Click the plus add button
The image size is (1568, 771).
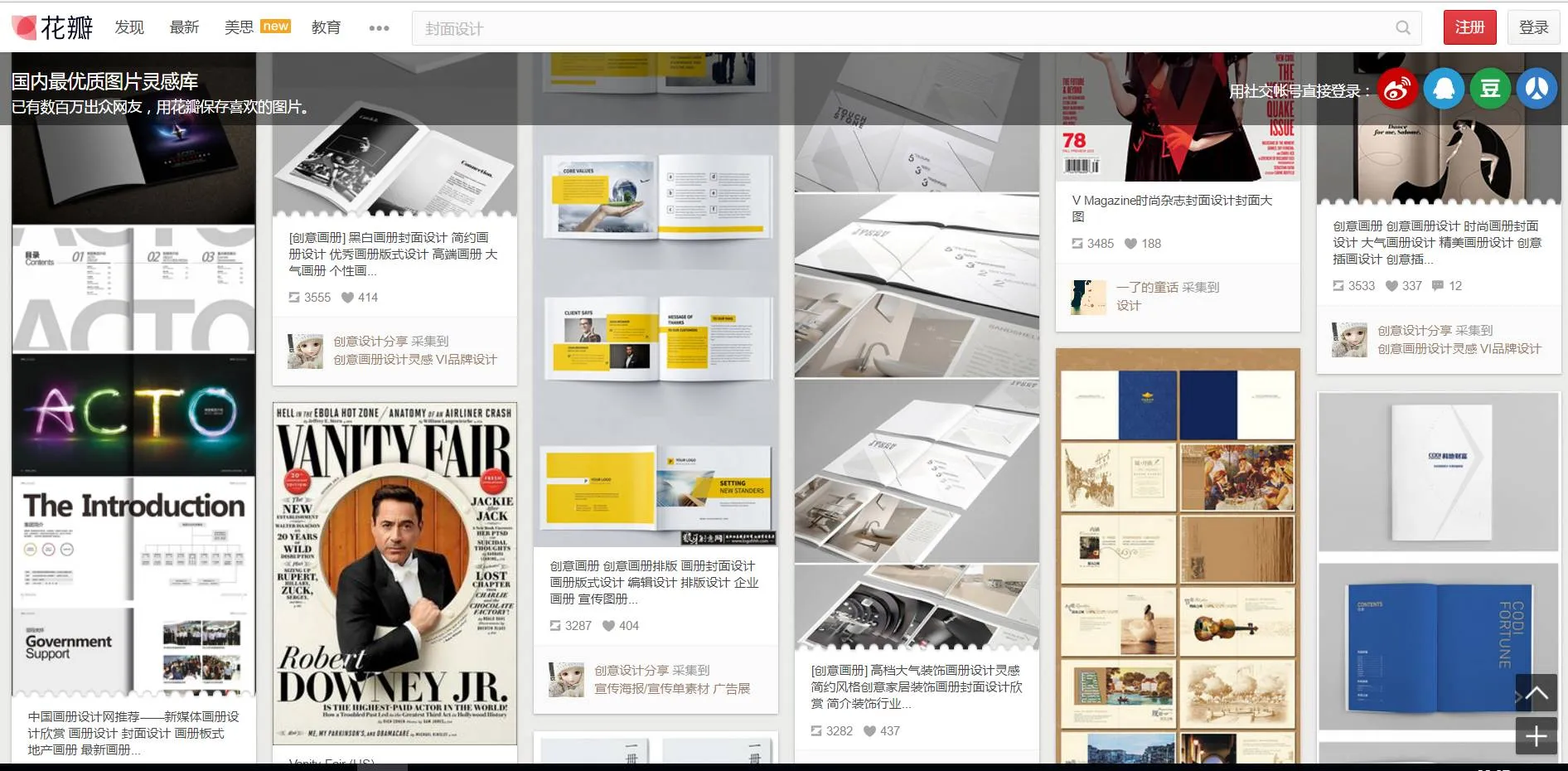[1536, 735]
